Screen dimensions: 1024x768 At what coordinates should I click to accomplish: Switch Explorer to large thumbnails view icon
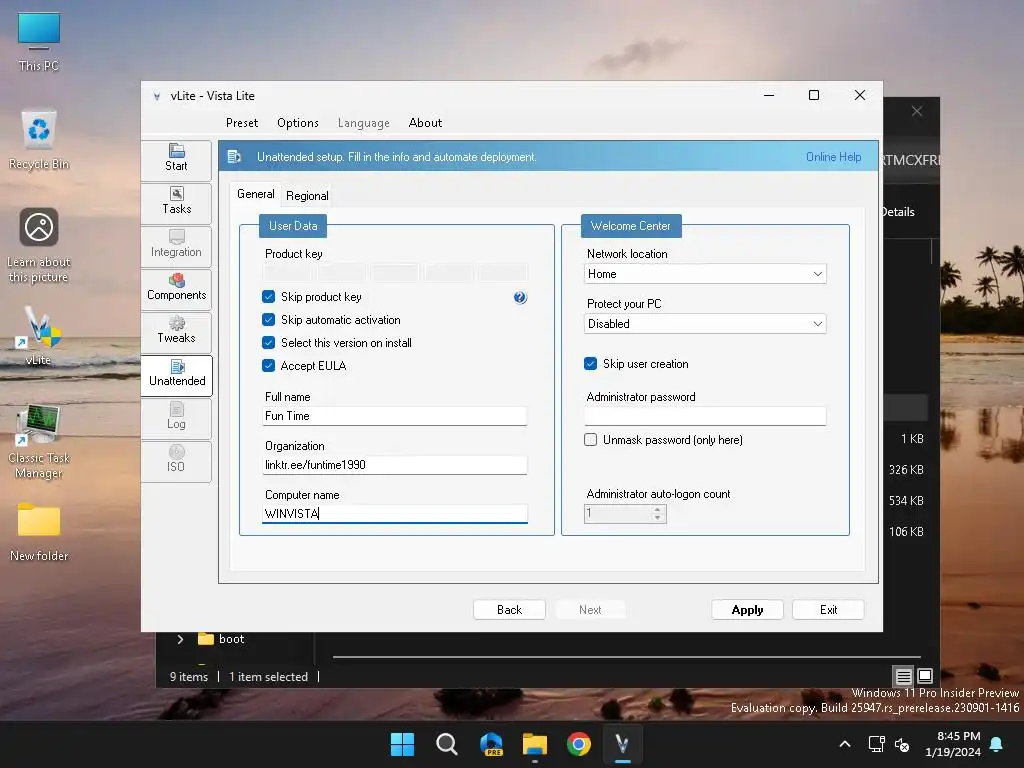click(925, 676)
